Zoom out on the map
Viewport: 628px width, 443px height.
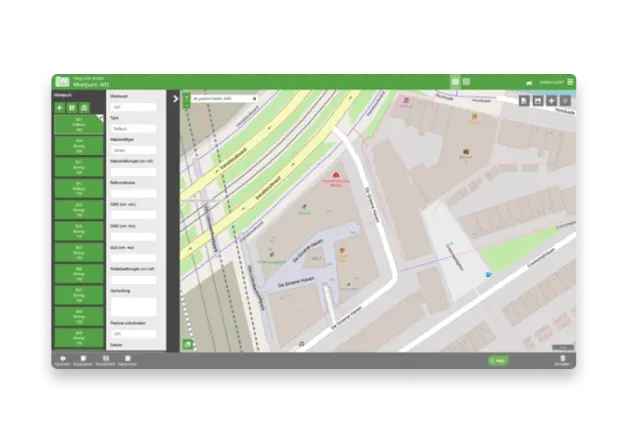pyautogui.click(x=186, y=105)
